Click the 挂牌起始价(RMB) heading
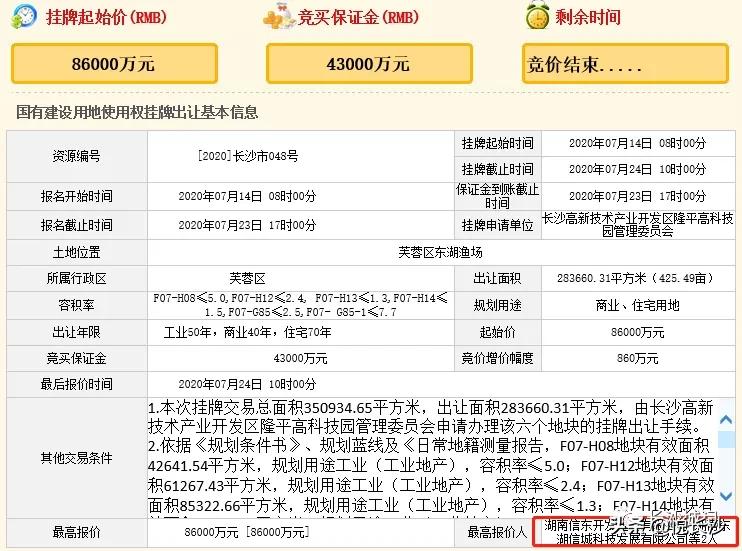Screen dimensions: 742x551 point(106,18)
